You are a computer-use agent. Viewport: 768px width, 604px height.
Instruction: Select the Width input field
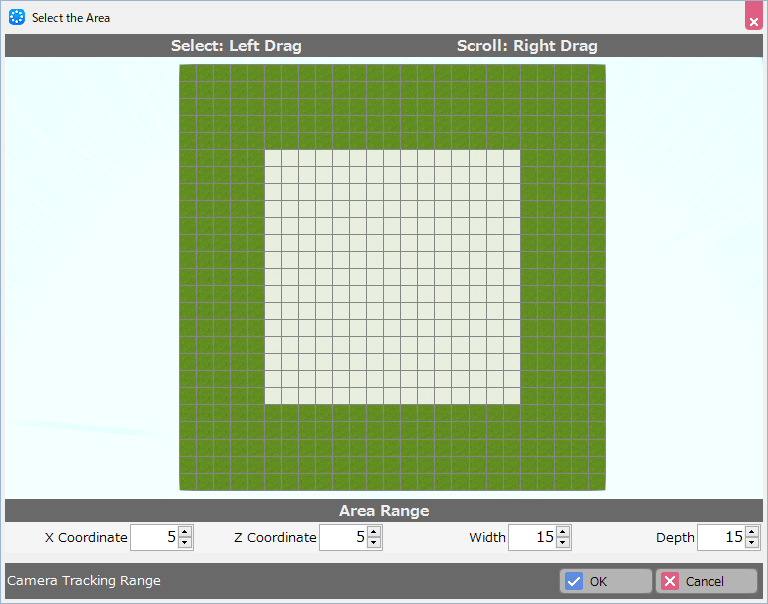[x=532, y=538]
